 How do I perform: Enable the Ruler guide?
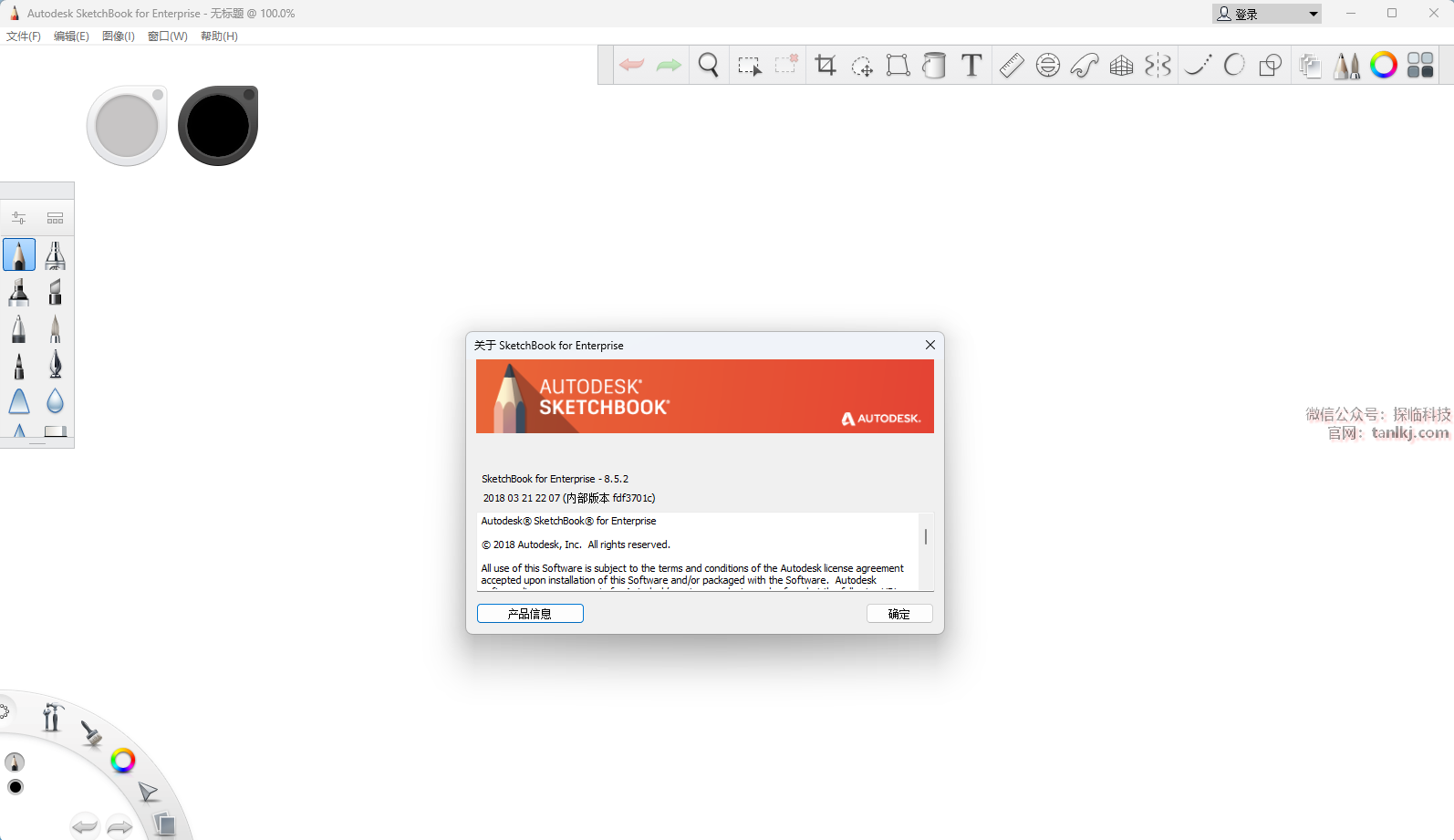point(1012,65)
